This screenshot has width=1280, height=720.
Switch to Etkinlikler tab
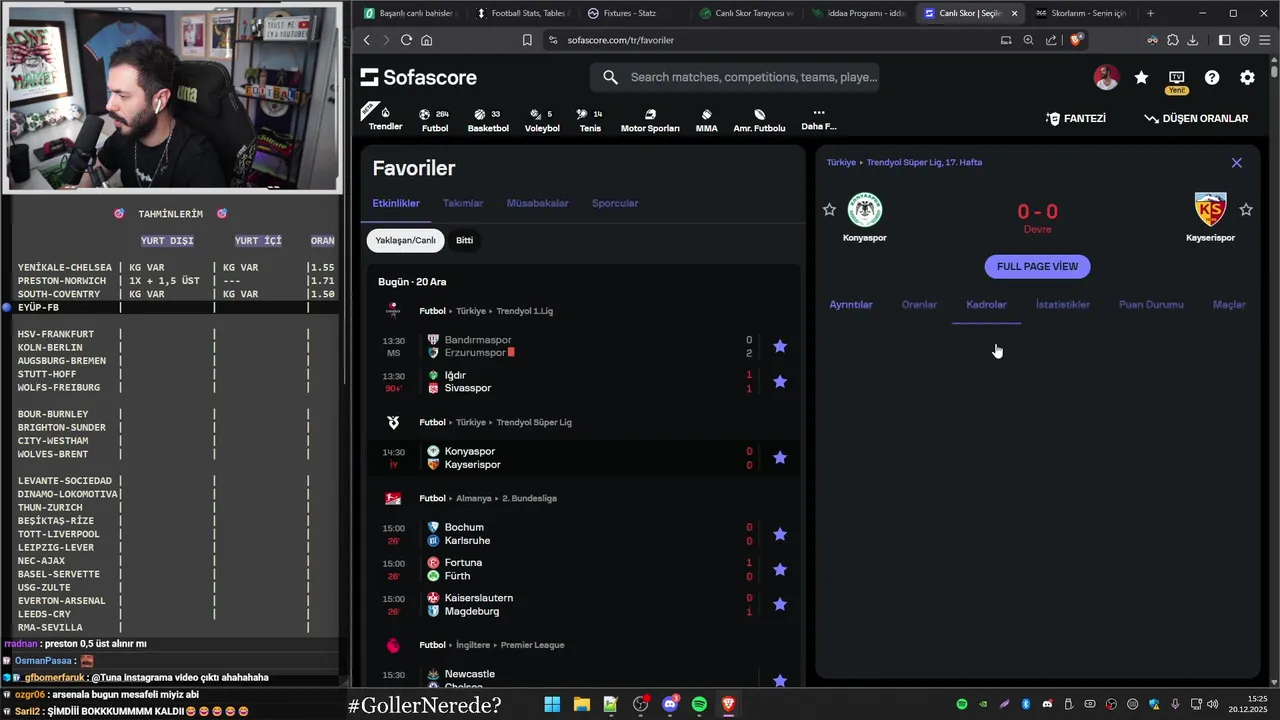[x=396, y=203]
